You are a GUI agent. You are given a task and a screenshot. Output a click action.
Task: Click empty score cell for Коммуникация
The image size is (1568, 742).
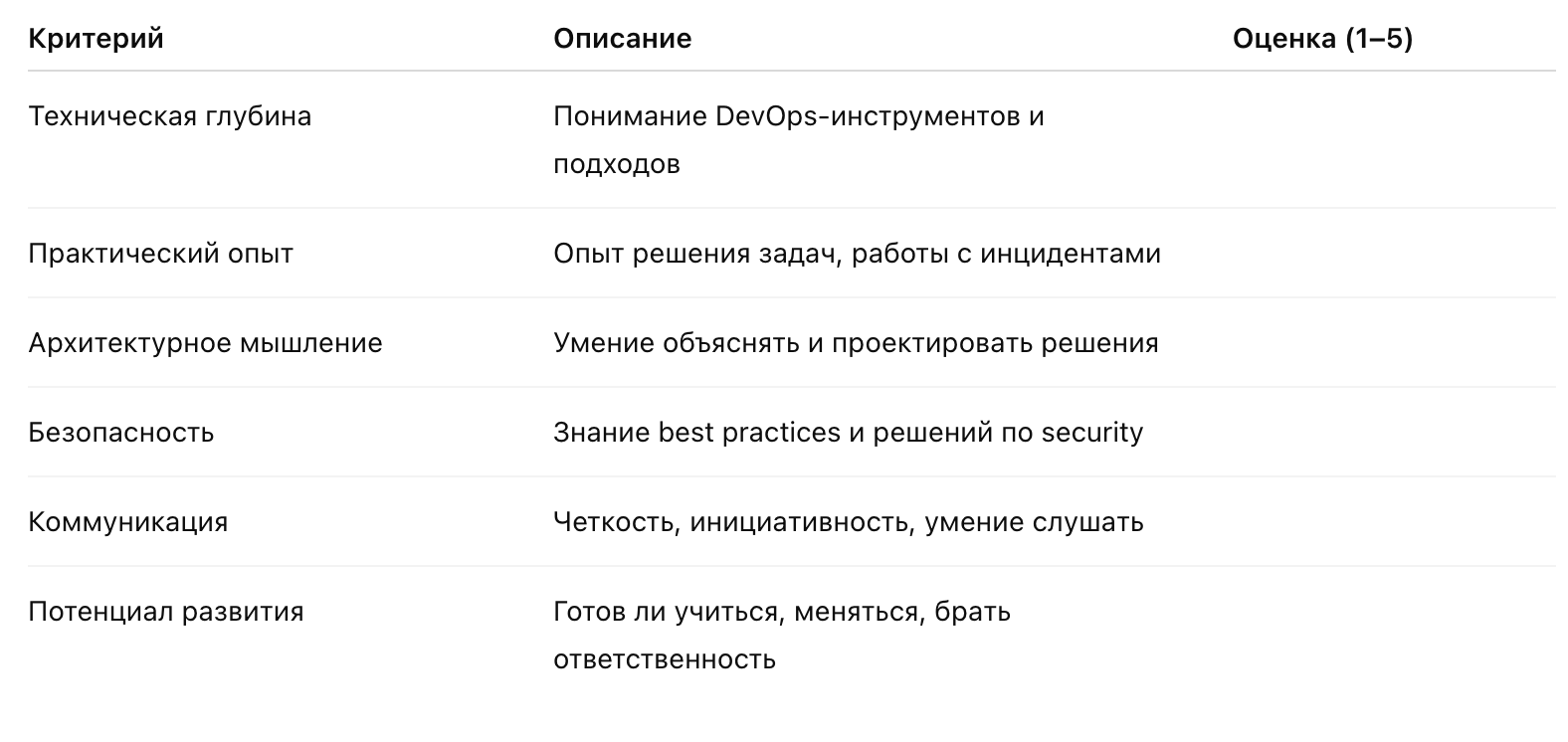[1393, 521]
